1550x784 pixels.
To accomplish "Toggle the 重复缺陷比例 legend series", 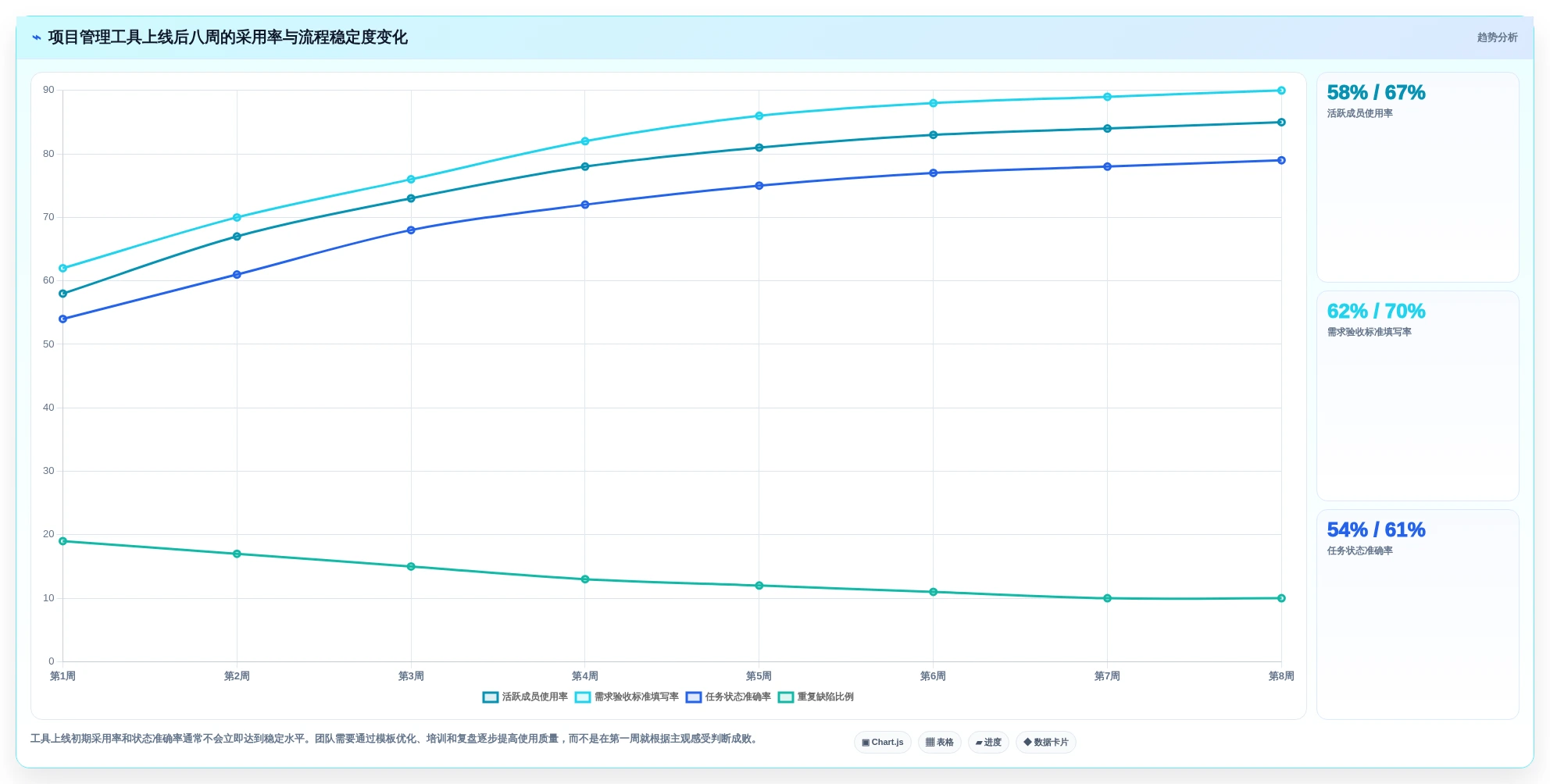I will coord(816,697).
